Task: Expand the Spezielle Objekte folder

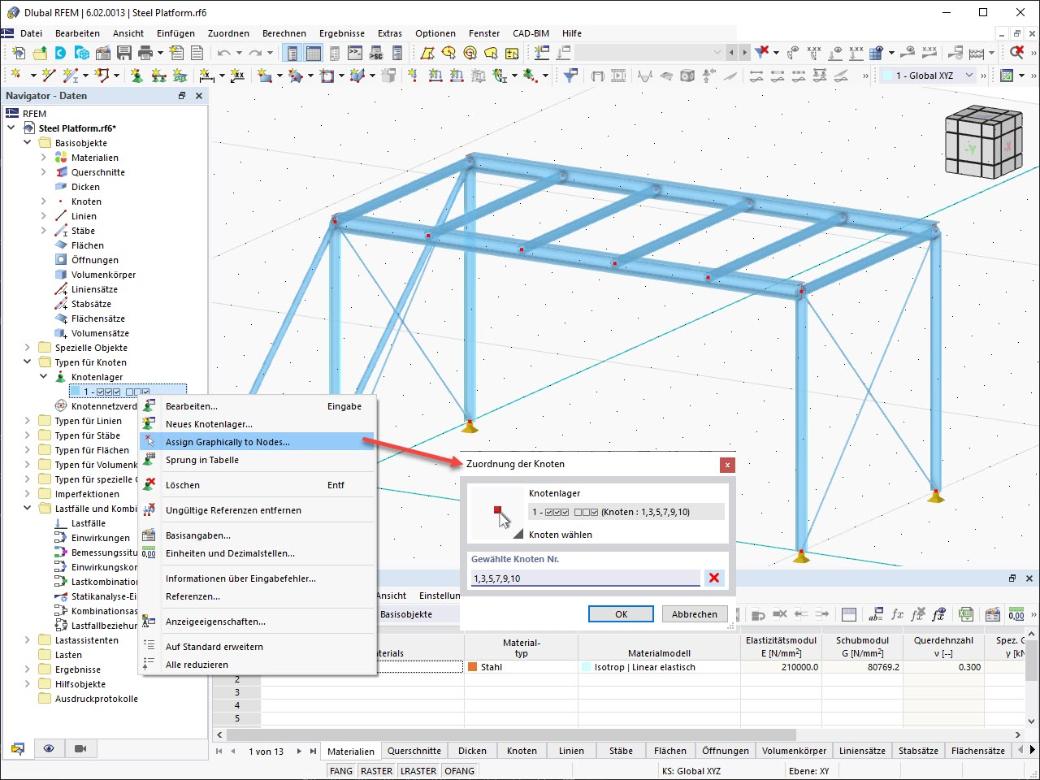Action: [27, 347]
